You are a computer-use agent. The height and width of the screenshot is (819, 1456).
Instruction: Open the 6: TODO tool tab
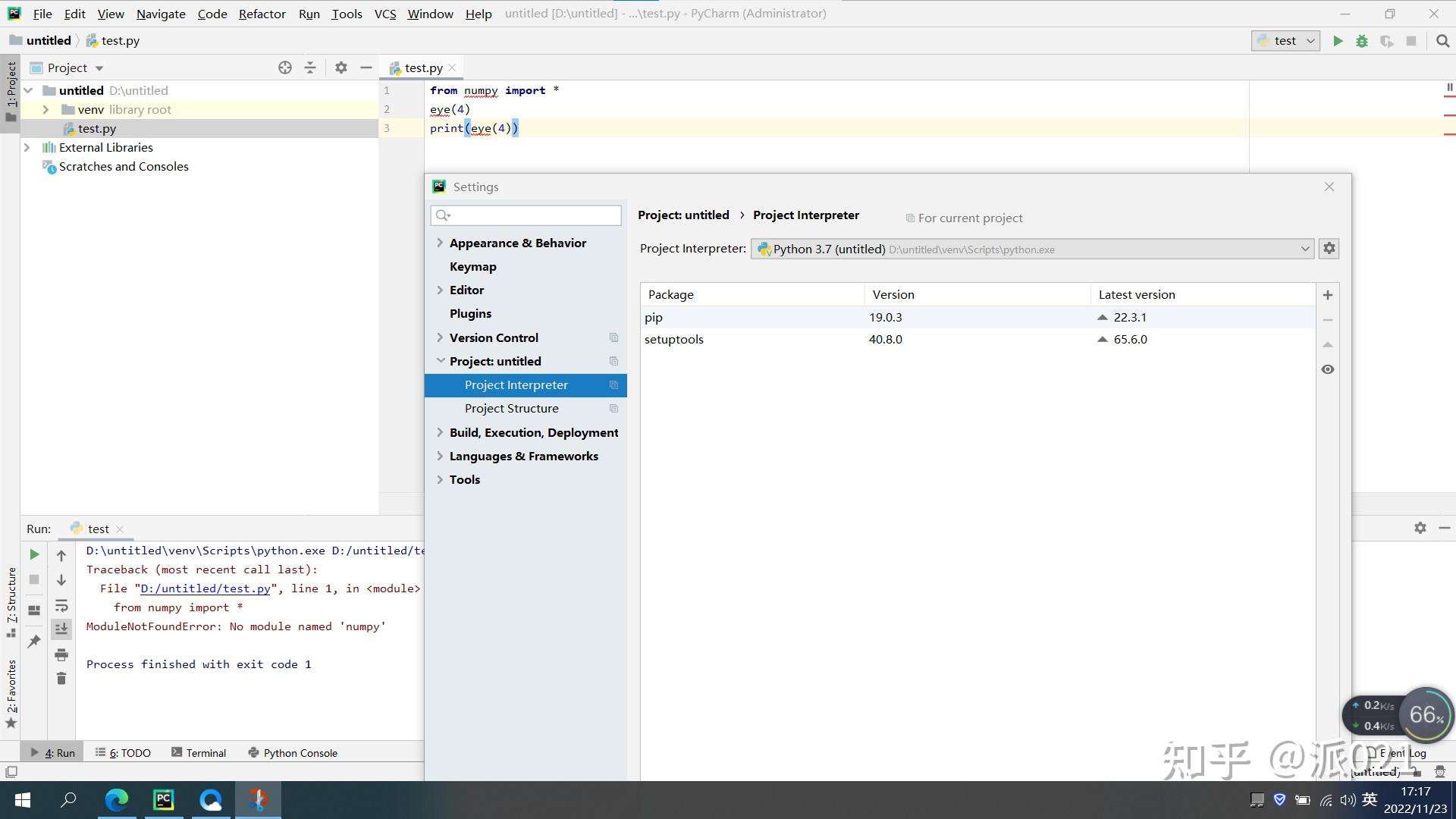[124, 752]
